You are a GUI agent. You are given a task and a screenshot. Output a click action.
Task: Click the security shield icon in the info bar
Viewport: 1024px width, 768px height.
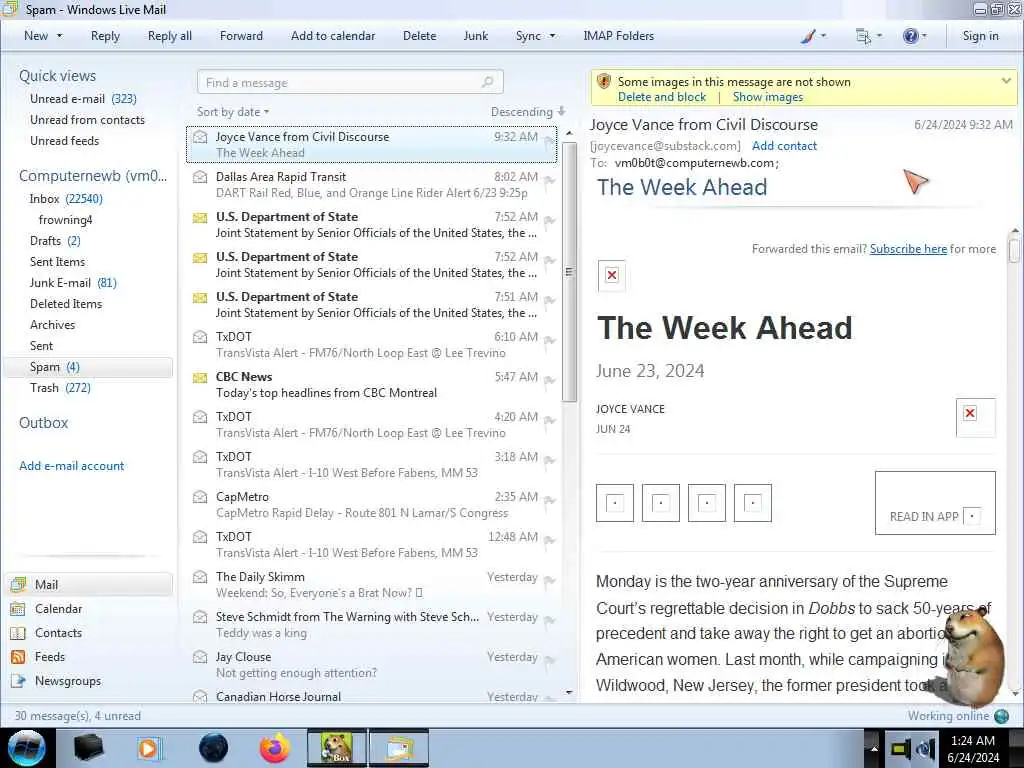pyautogui.click(x=604, y=82)
